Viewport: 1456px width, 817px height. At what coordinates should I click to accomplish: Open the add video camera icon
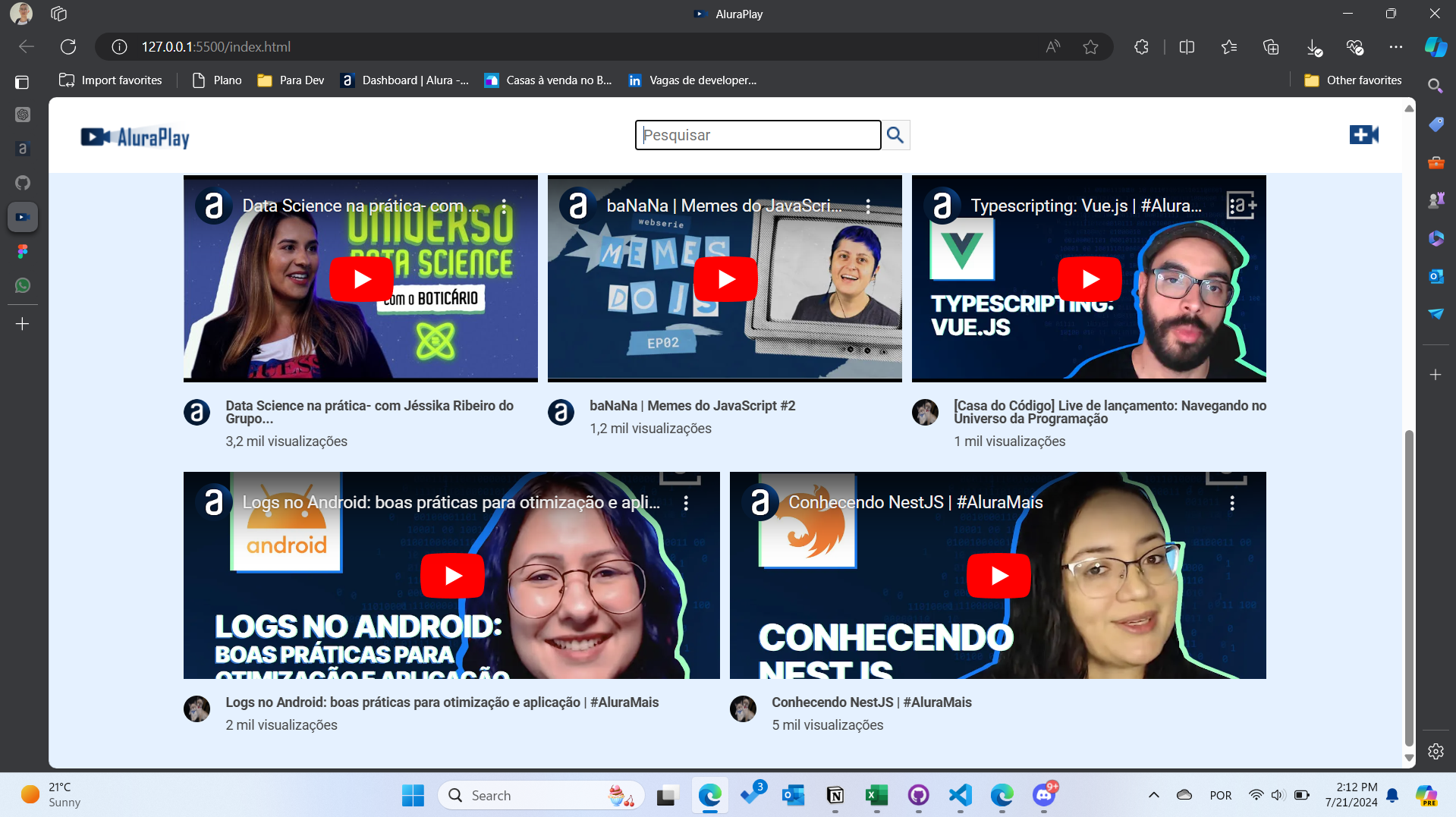click(x=1363, y=135)
